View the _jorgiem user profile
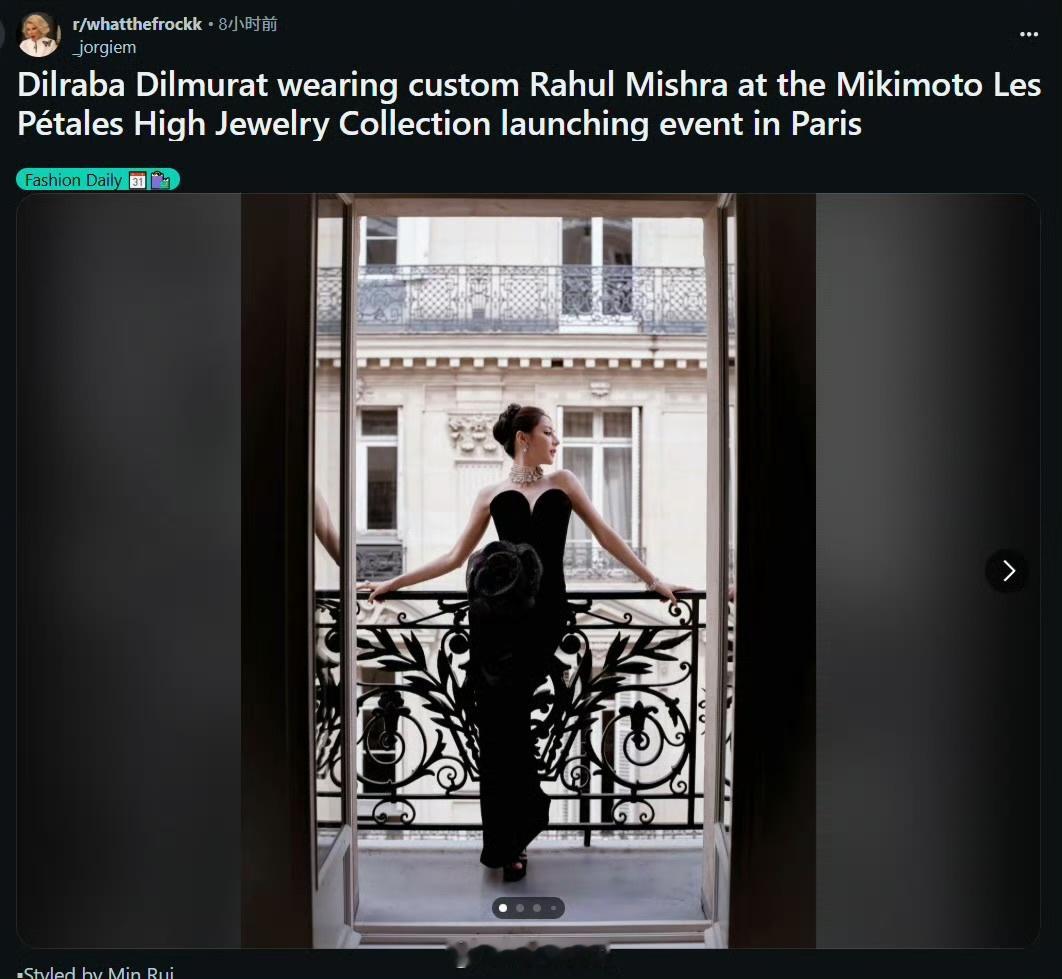Image resolution: width=1062 pixels, height=979 pixels. click(104, 47)
